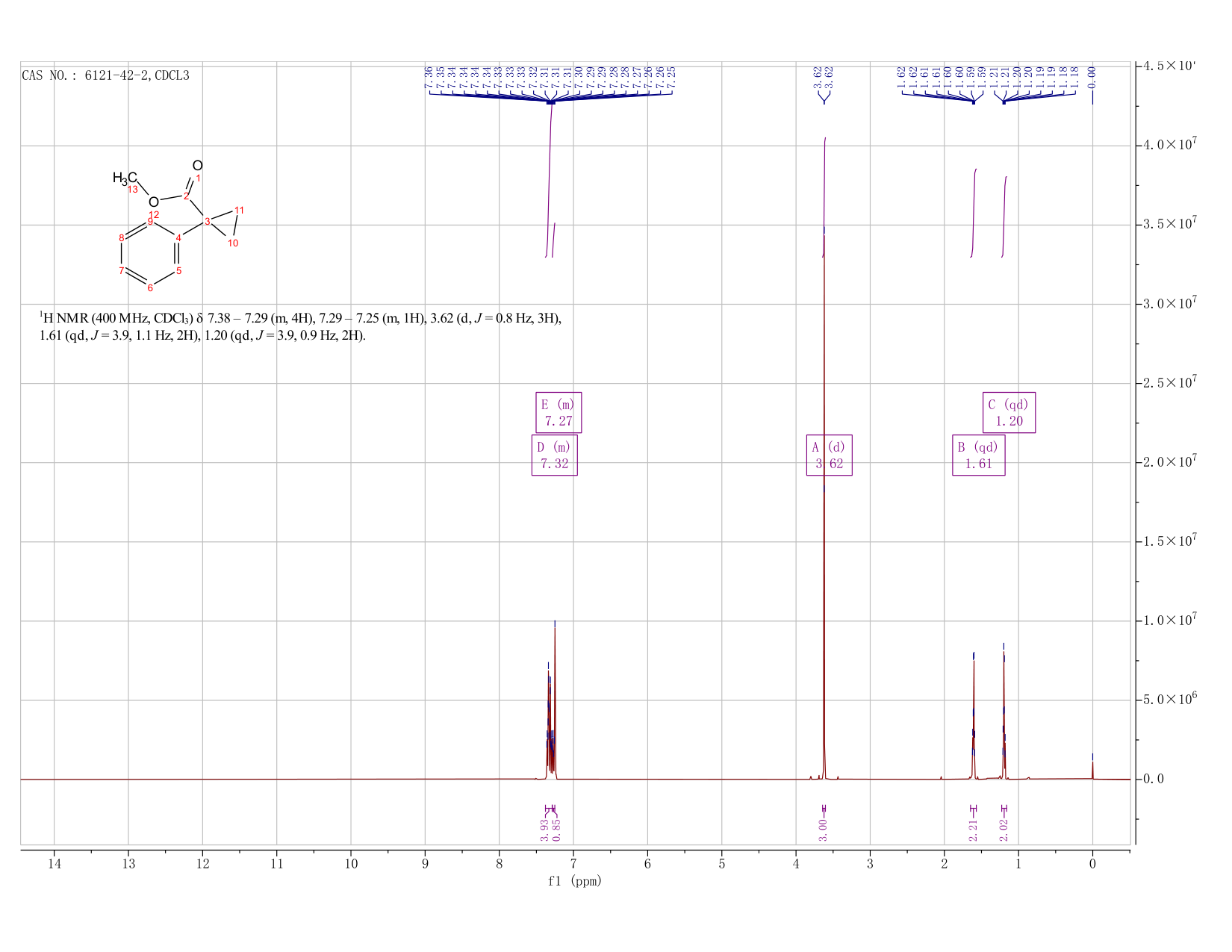This screenshot has height=952, width=1232.
Task: Click the 5 ppm tick label on the x-axis
Action: pyautogui.click(x=722, y=864)
